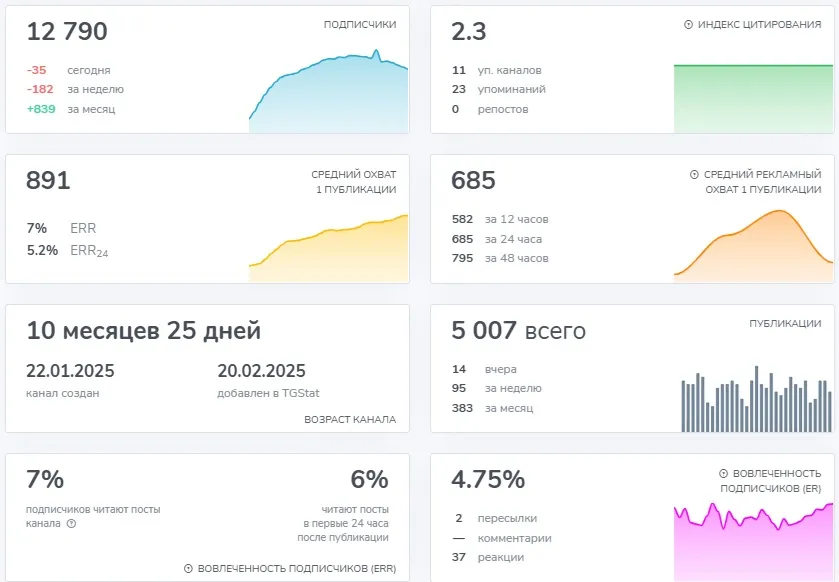Click the комментарии row

tap(502, 538)
